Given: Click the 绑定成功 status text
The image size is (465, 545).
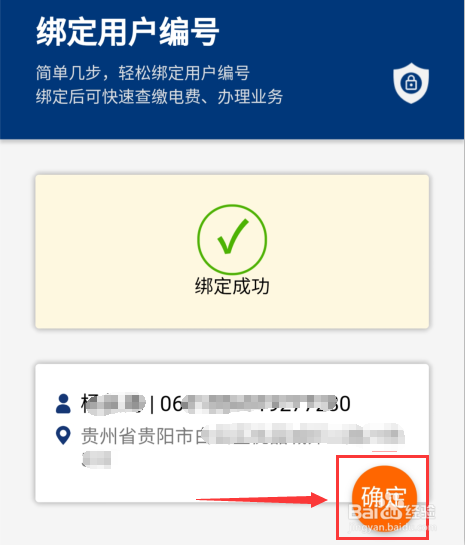Looking at the screenshot, I should 232,286.
